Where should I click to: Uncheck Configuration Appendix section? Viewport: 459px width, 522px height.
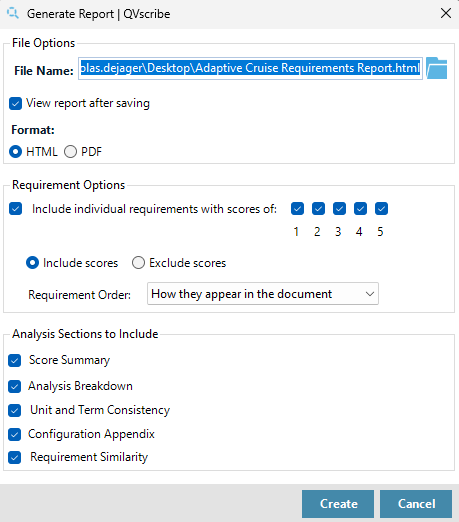tap(15, 434)
